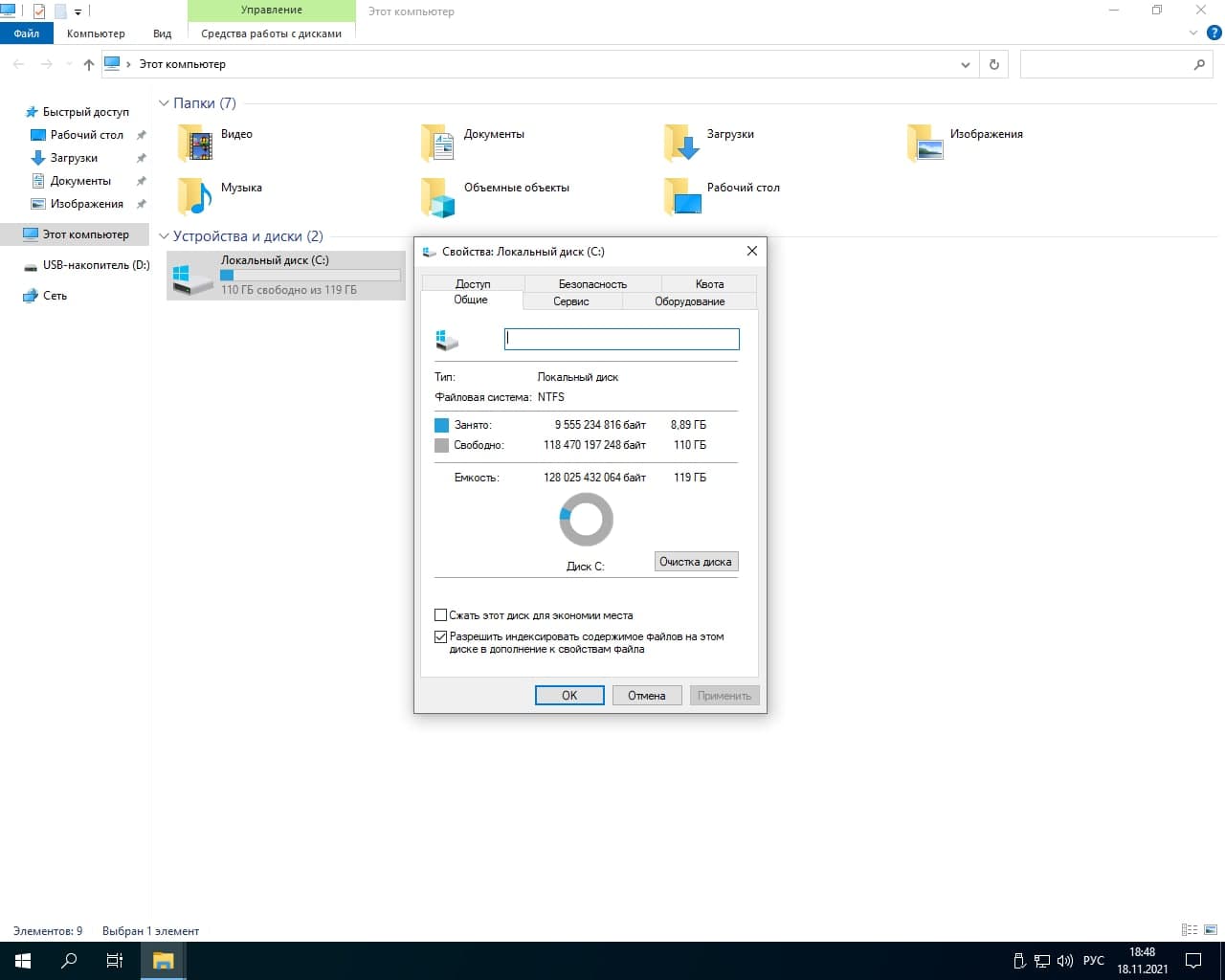The image size is (1225, 980).
Task: Open the Безопасность properties tab
Action: coord(592,284)
